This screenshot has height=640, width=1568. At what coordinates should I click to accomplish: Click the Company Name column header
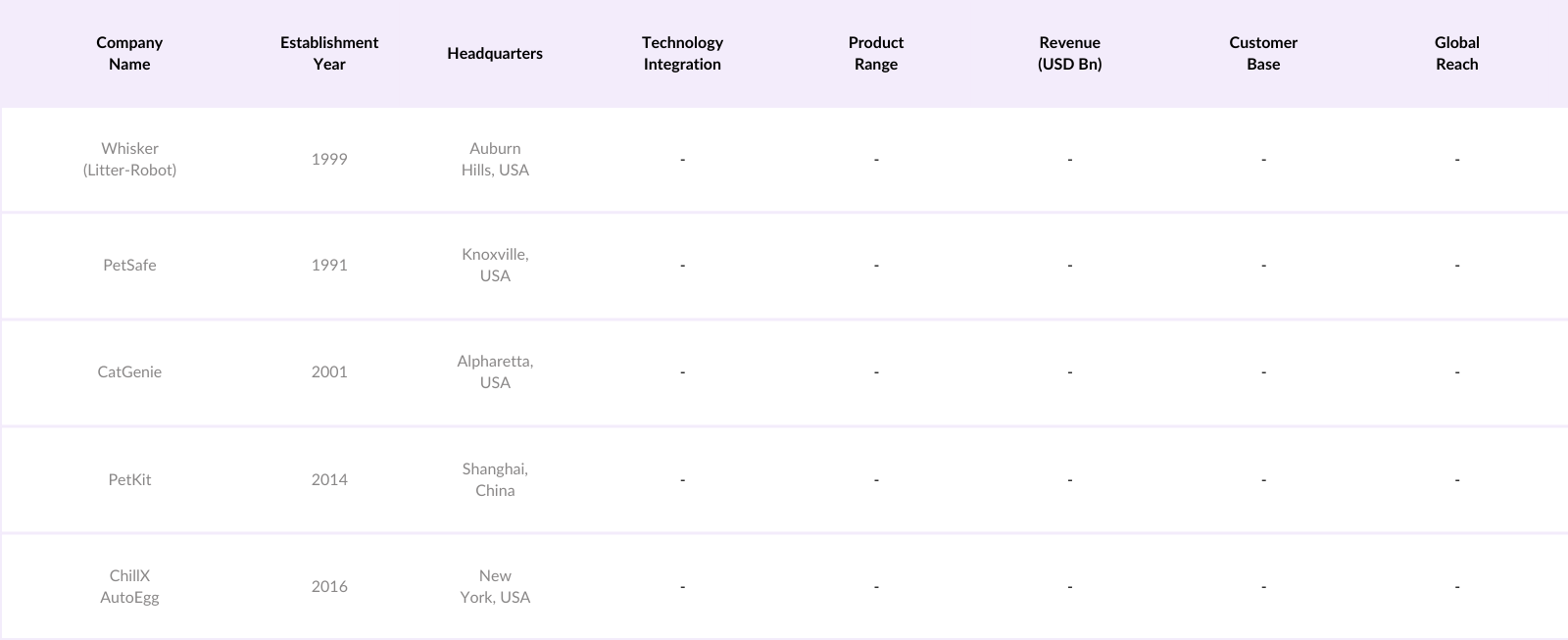click(x=129, y=53)
